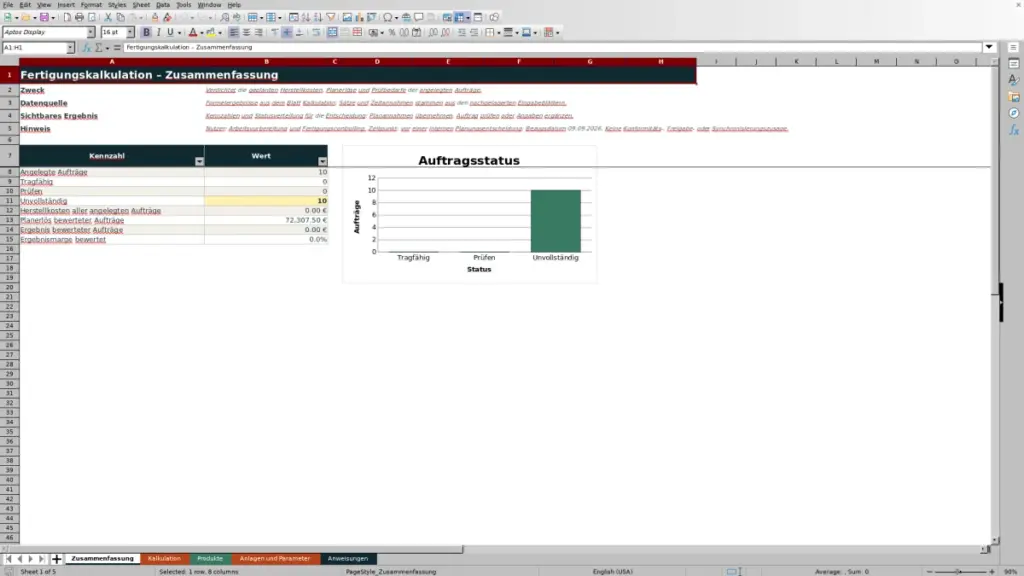This screenshot has height=576, width=1024.
Task: Open the Wert column filter dropdown
Action: click(323, 161)
